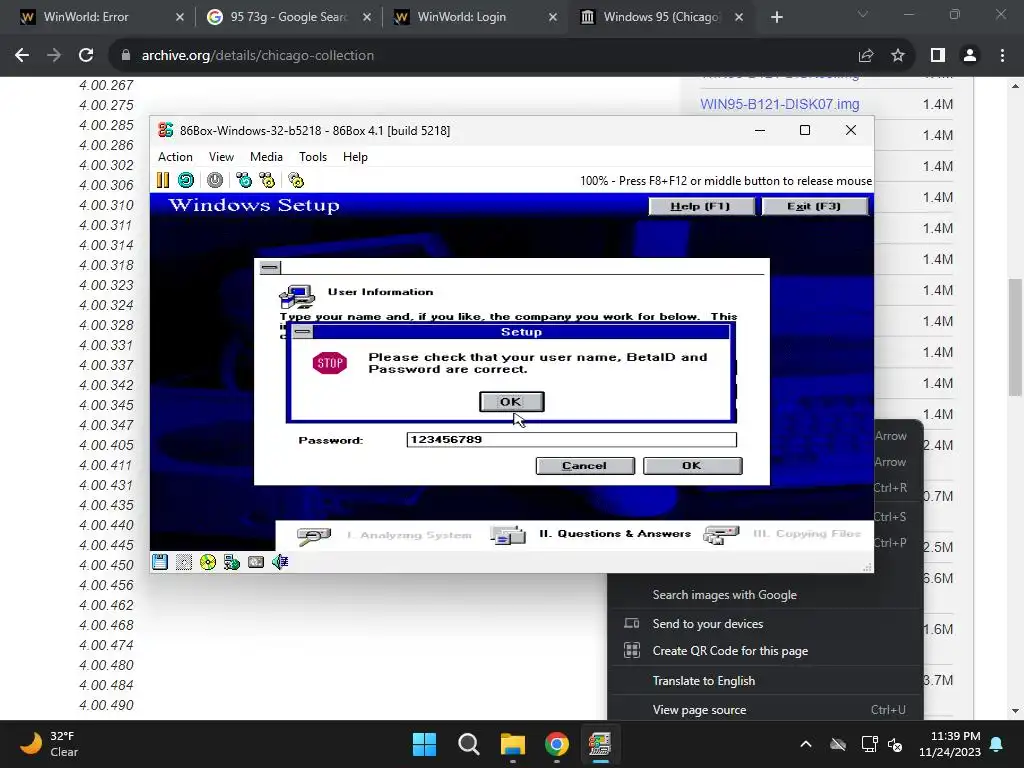Open the Action menu in 86Box
Viewport: 1024px width, 768px height.
[x=175, y=157]
